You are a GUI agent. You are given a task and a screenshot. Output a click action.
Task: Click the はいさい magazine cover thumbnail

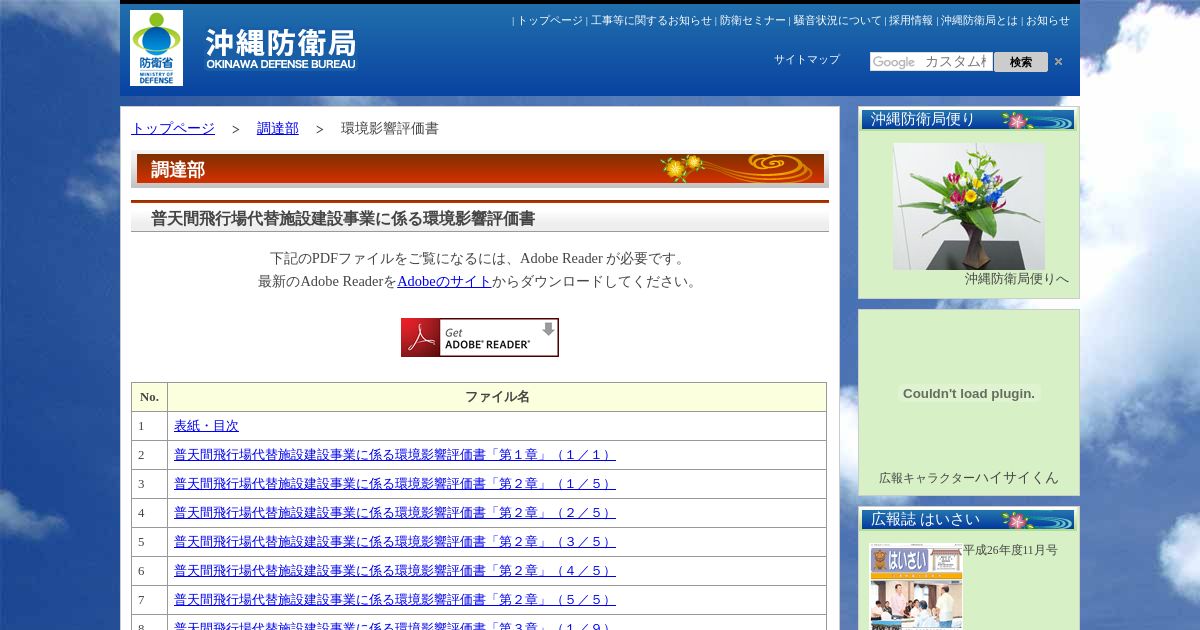[916, 587]
